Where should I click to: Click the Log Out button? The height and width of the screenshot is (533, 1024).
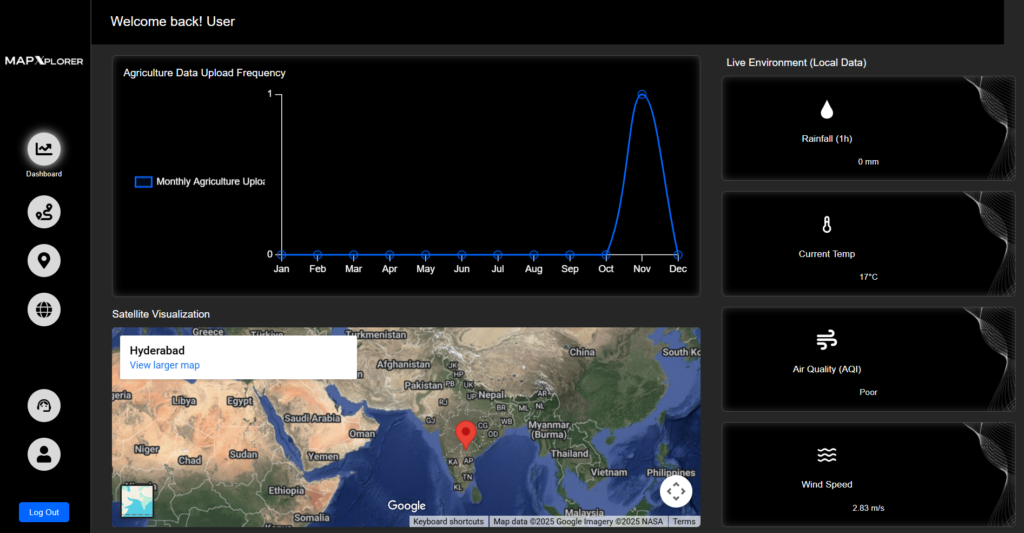click(x=44, y=512)
